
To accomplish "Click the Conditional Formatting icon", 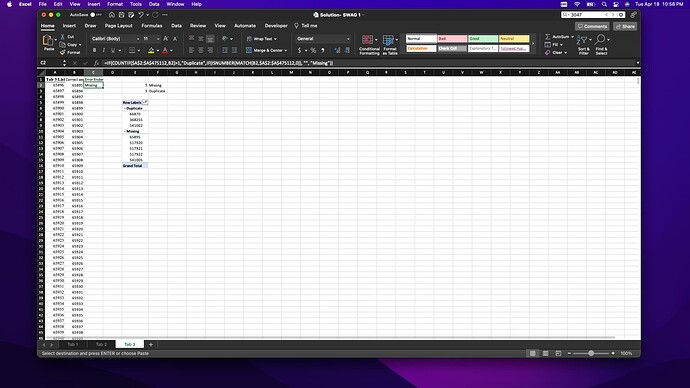I will tap(367, 40).
